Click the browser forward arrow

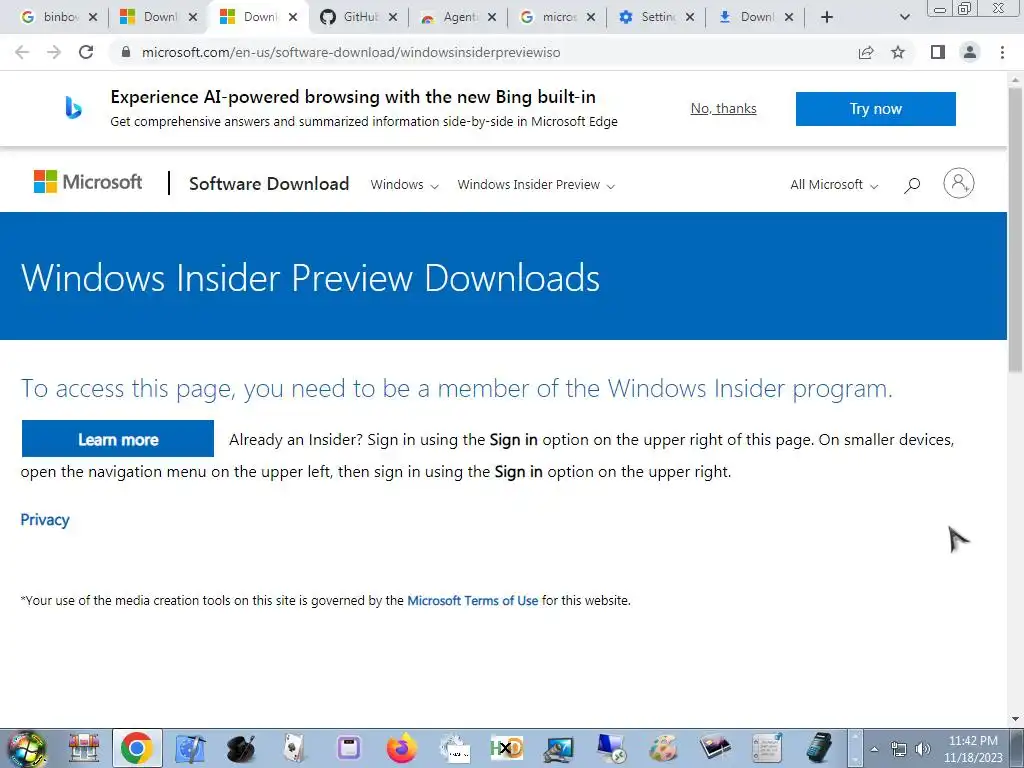coord(54,52)
